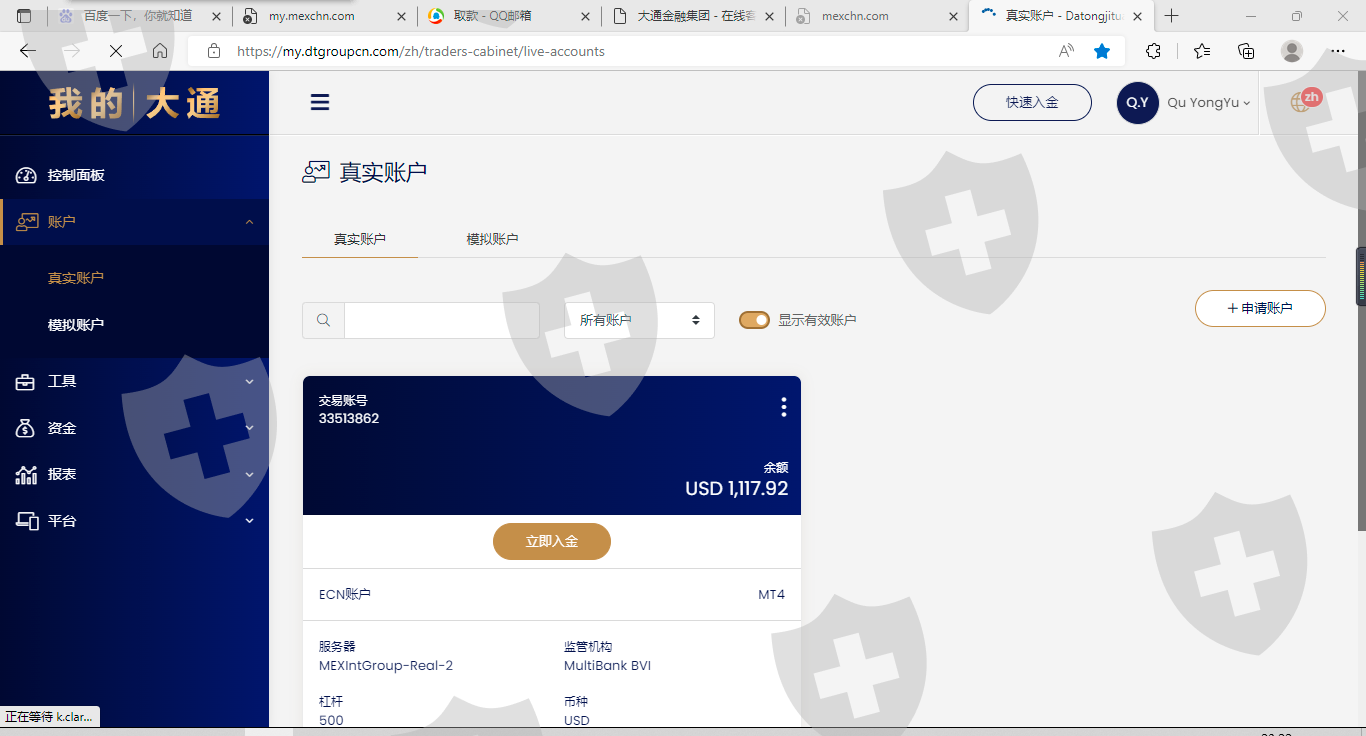Click the 申请账户 button
The height and width of the screenshot is (736, 1366).
pyautogui.click(x=1260, y=308)
